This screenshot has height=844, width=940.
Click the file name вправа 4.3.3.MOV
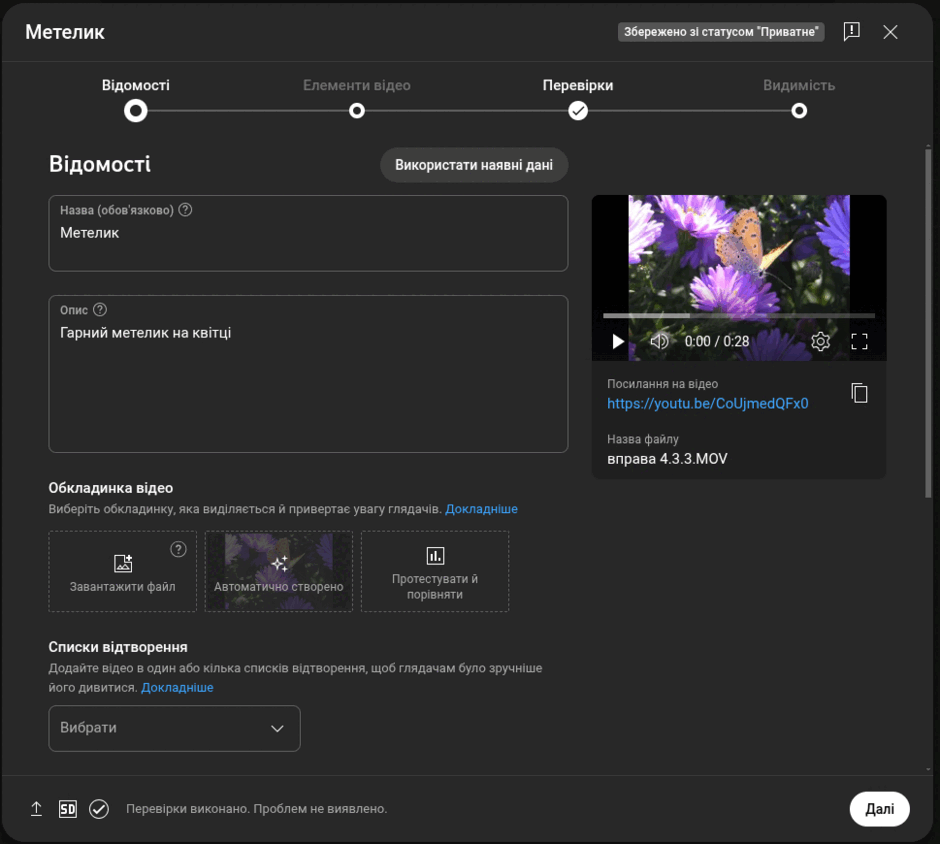pyautogui.click(x=667, y=459)
